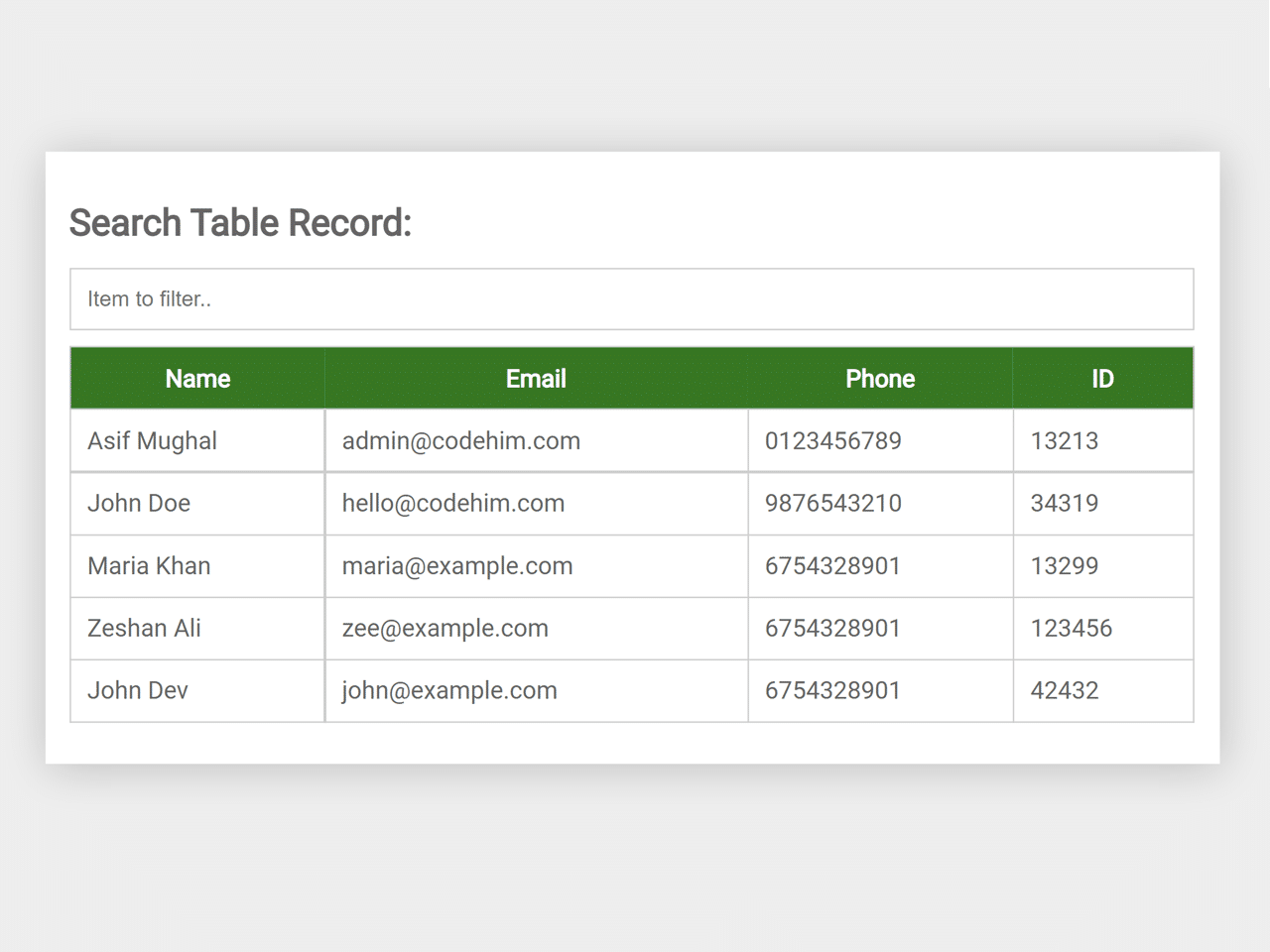Click phone number 9876543210
The height and width of the screenshot is (952, 1270).
[x=831, y=503]
